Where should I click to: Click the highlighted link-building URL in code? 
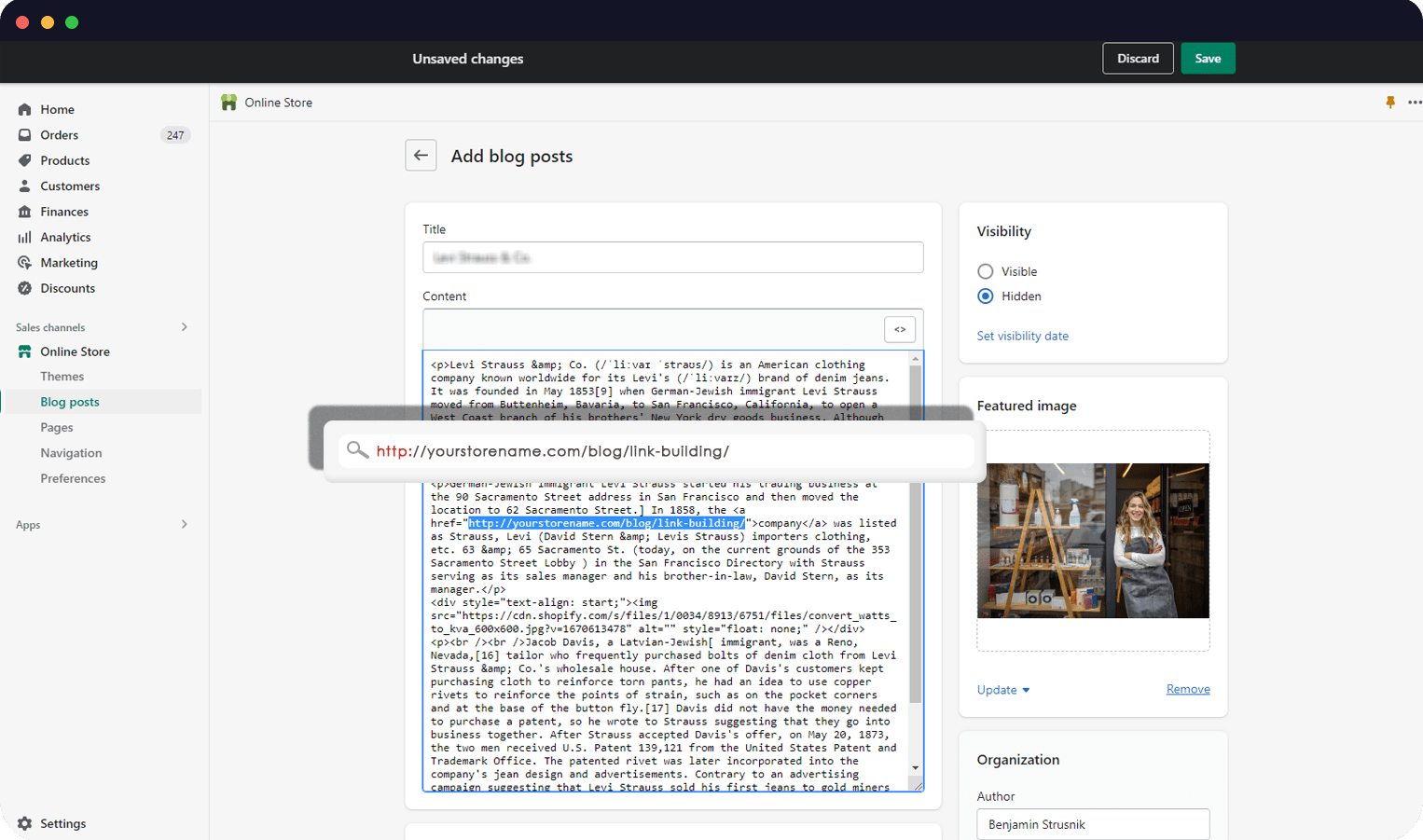pyautogui.click(x=606, y=523)
